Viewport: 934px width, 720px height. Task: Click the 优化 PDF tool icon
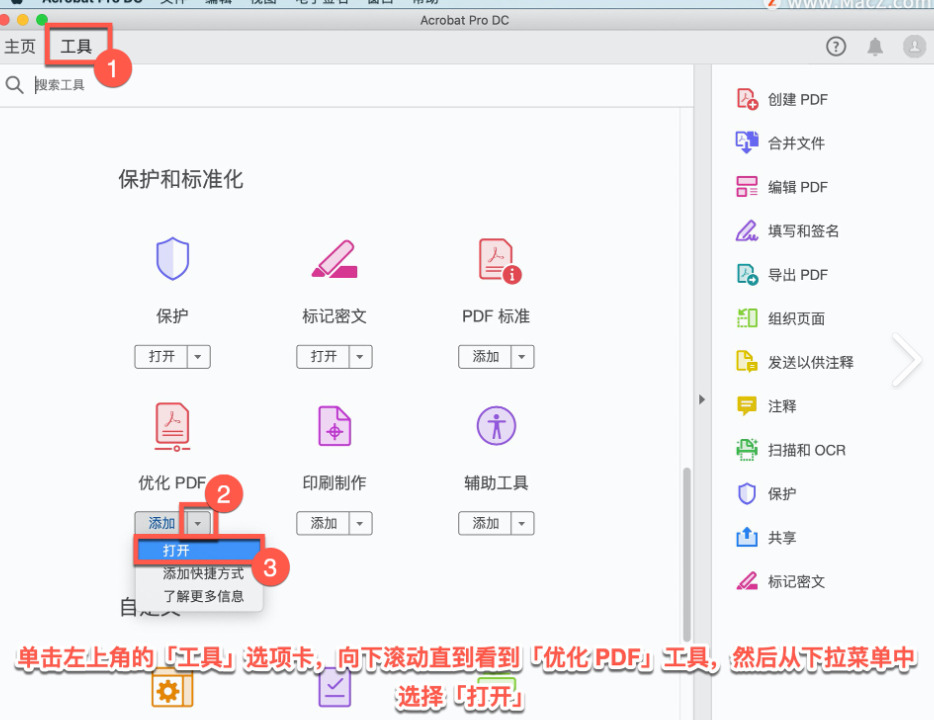173,426
